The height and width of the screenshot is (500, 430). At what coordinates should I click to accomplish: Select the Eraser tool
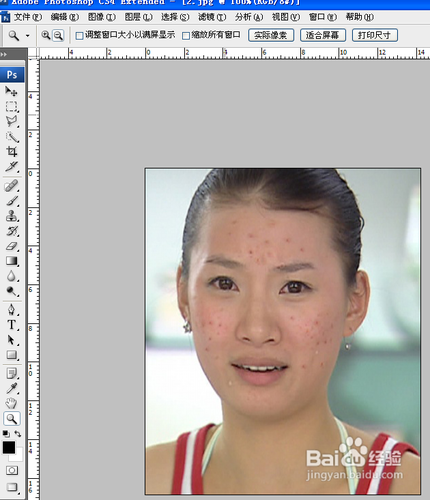click(x=11, y=246)
